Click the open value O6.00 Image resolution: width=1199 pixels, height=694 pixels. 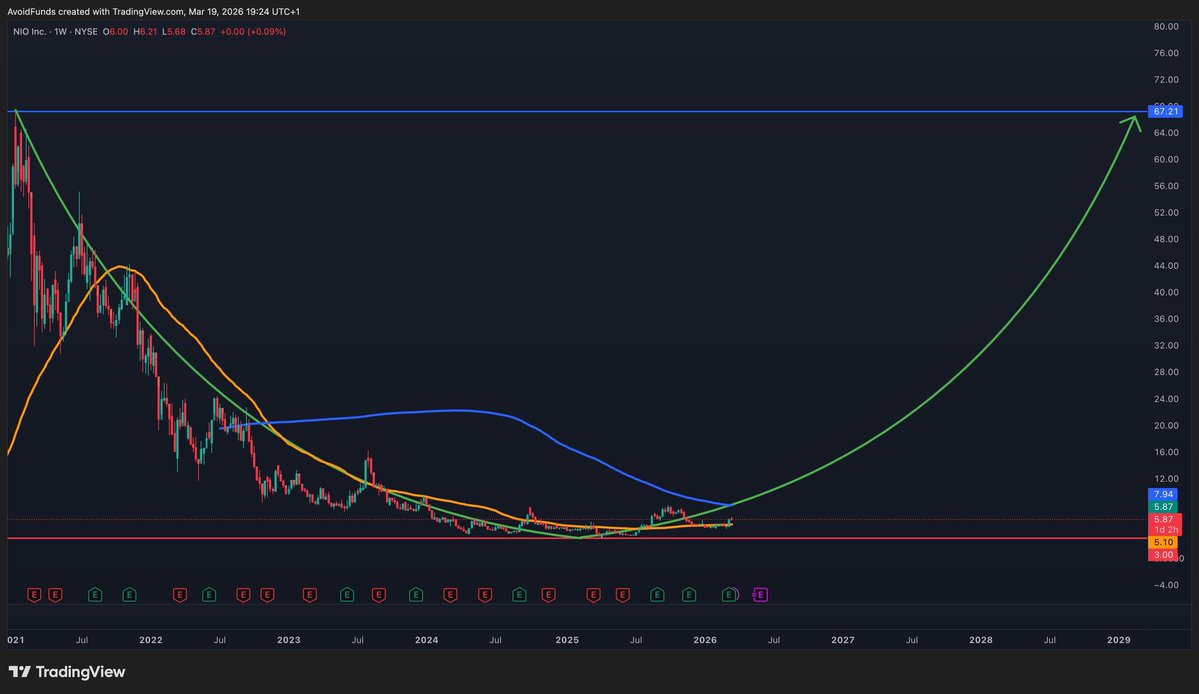pyautogui.click(x=115, y=32)
